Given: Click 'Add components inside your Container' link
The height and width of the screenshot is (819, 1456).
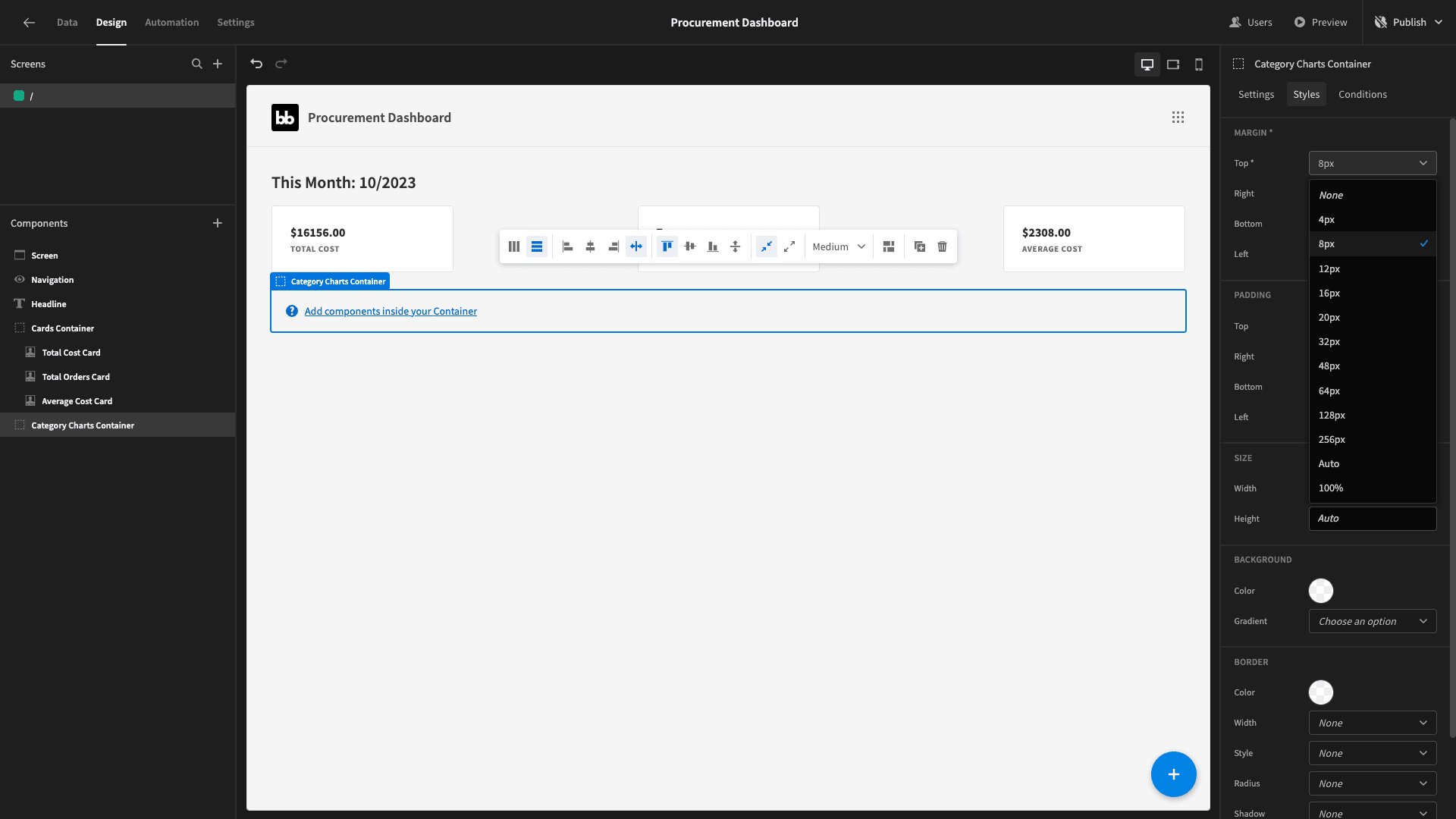Looking at the screenshot, I should [x=391, y=311].
